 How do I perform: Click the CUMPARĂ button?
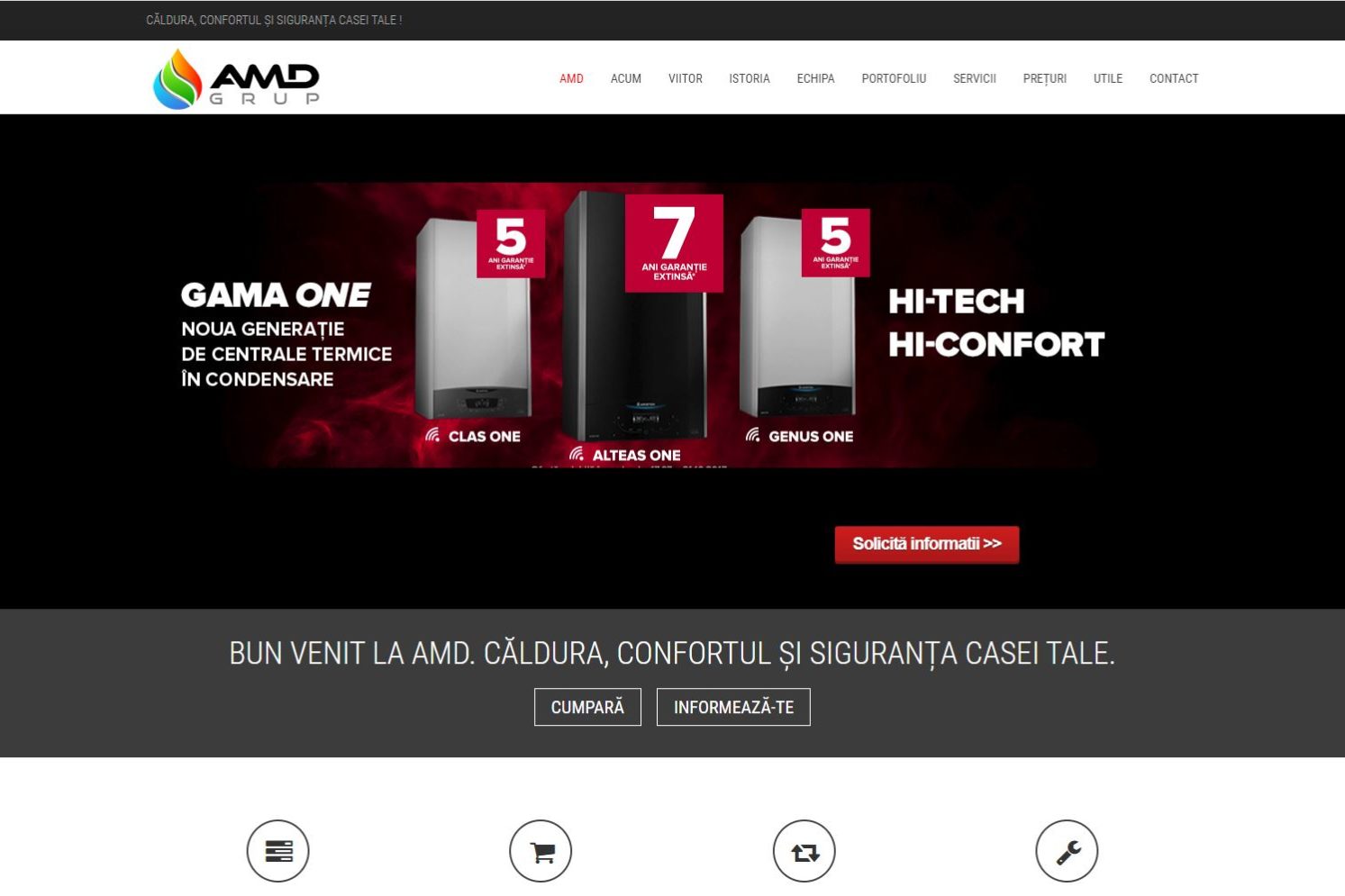pyautogui.click(x=587, y=707)
